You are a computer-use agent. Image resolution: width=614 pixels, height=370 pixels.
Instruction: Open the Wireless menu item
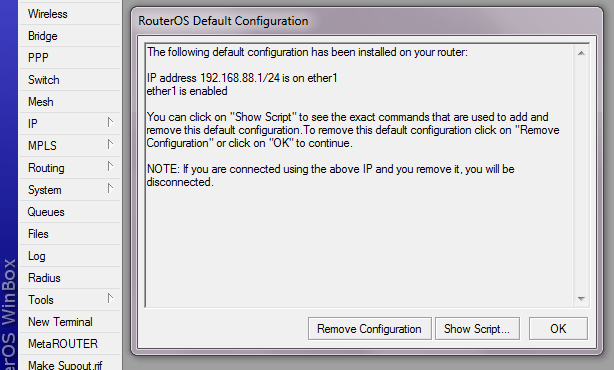pyautogui.click(x=70, y=14)
